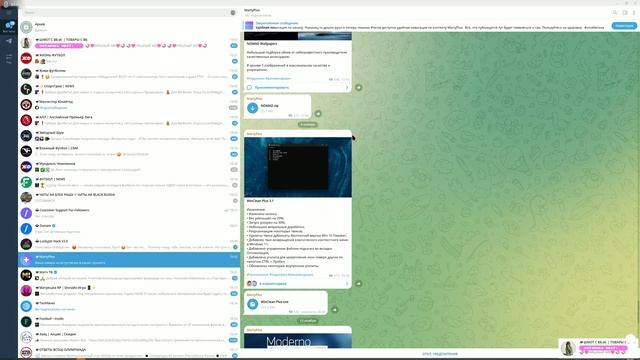Open the WinClean Plus.exe file icon
The width and height of the screenshot is (640, 360).
253,304
